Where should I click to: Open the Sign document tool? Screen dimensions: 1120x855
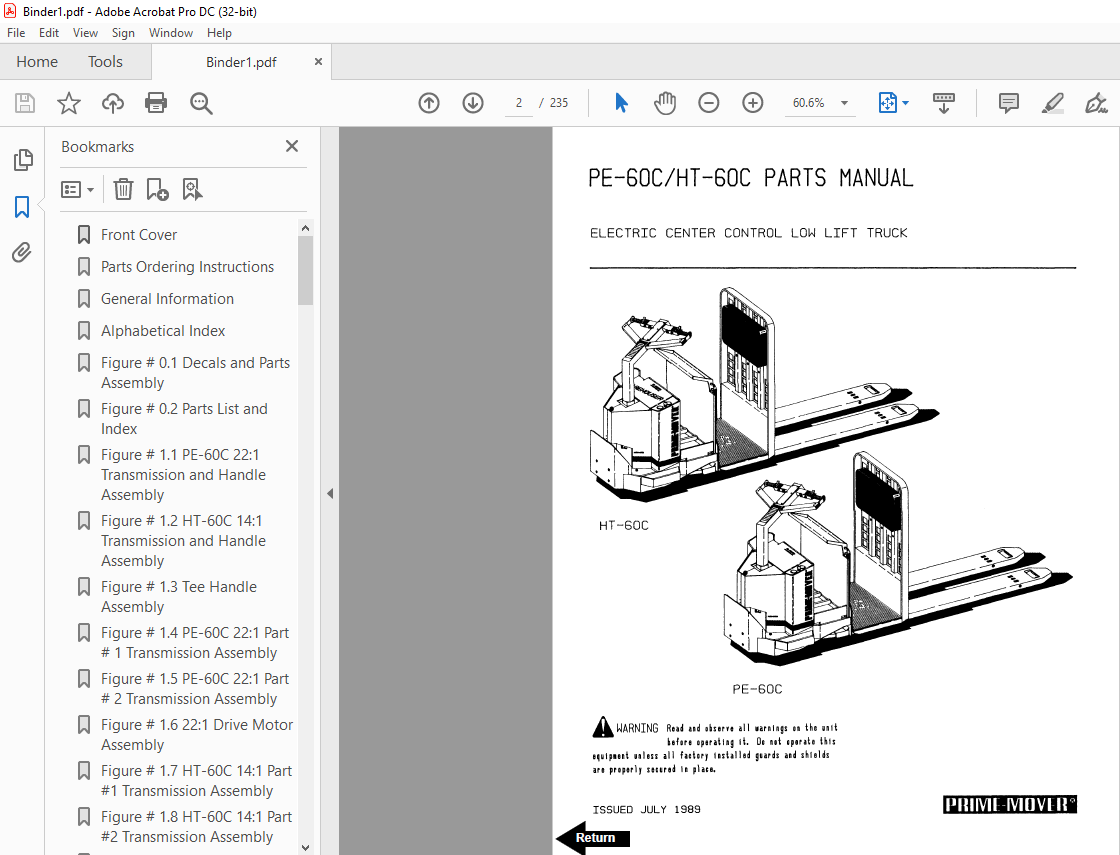1096,103
